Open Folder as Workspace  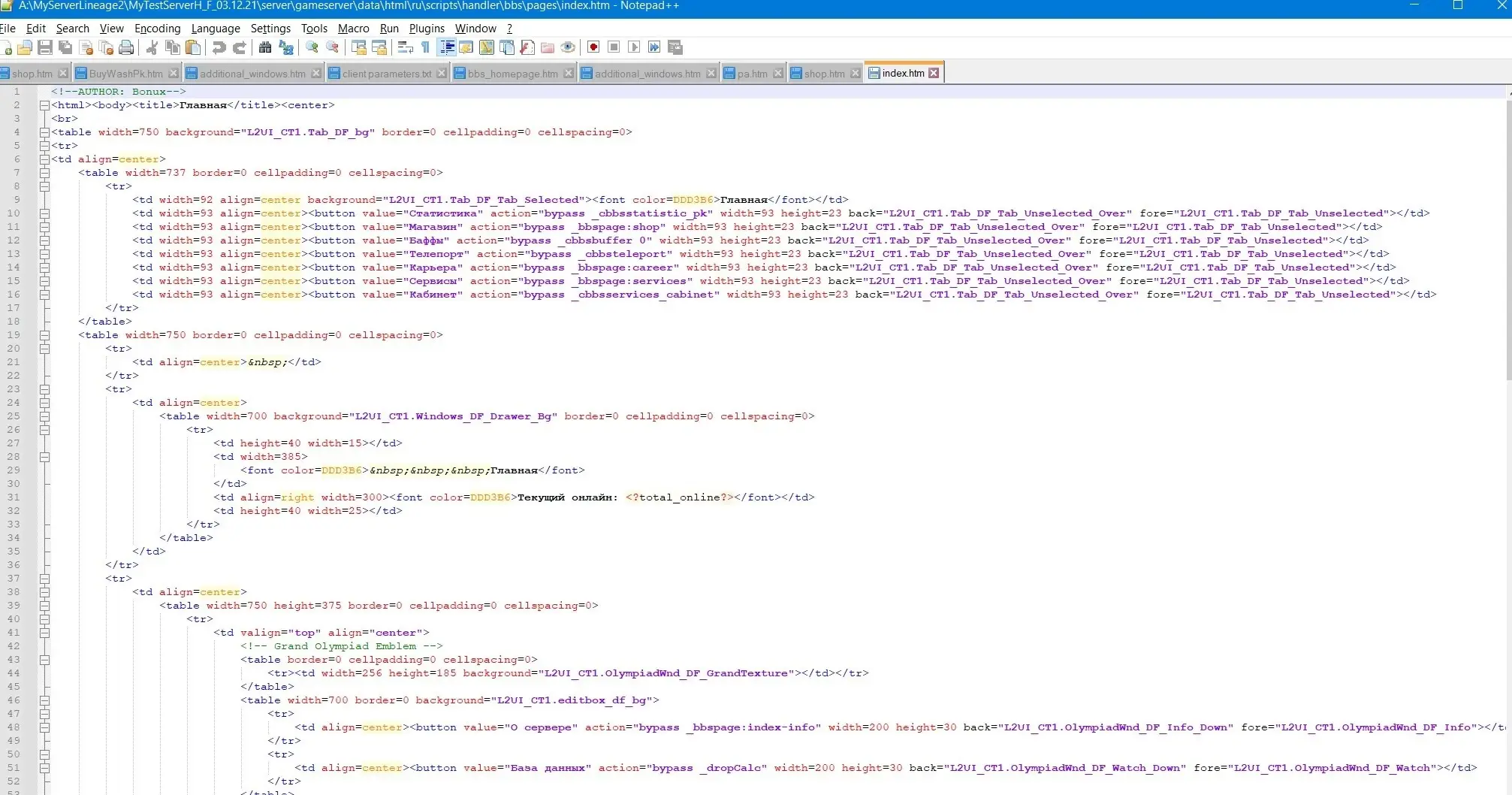[x=548, y=47]
